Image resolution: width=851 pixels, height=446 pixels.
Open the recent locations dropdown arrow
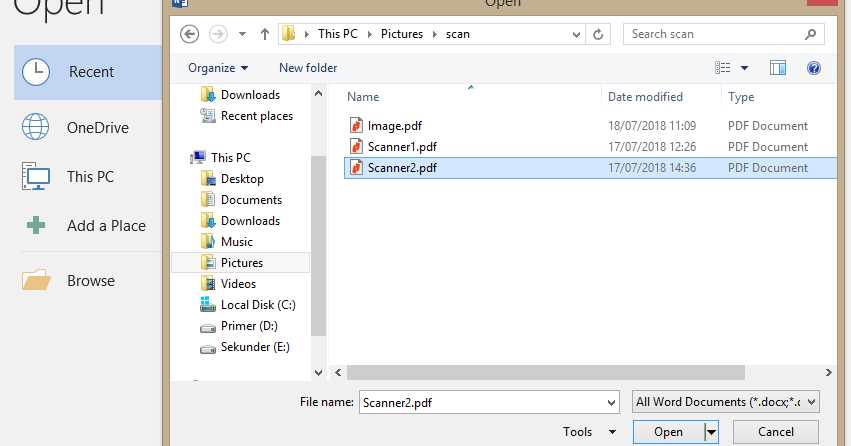coord(243,34)
